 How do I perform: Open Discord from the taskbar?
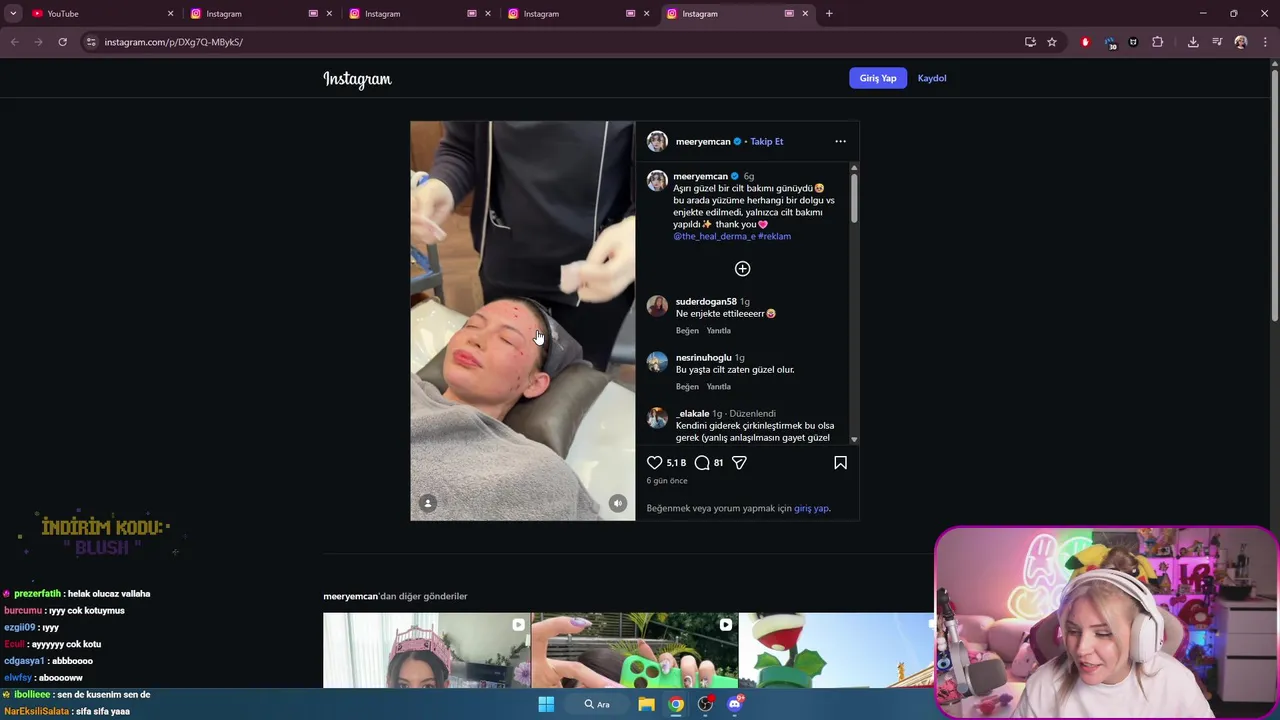pyautogui.click(x=735, y=704)
